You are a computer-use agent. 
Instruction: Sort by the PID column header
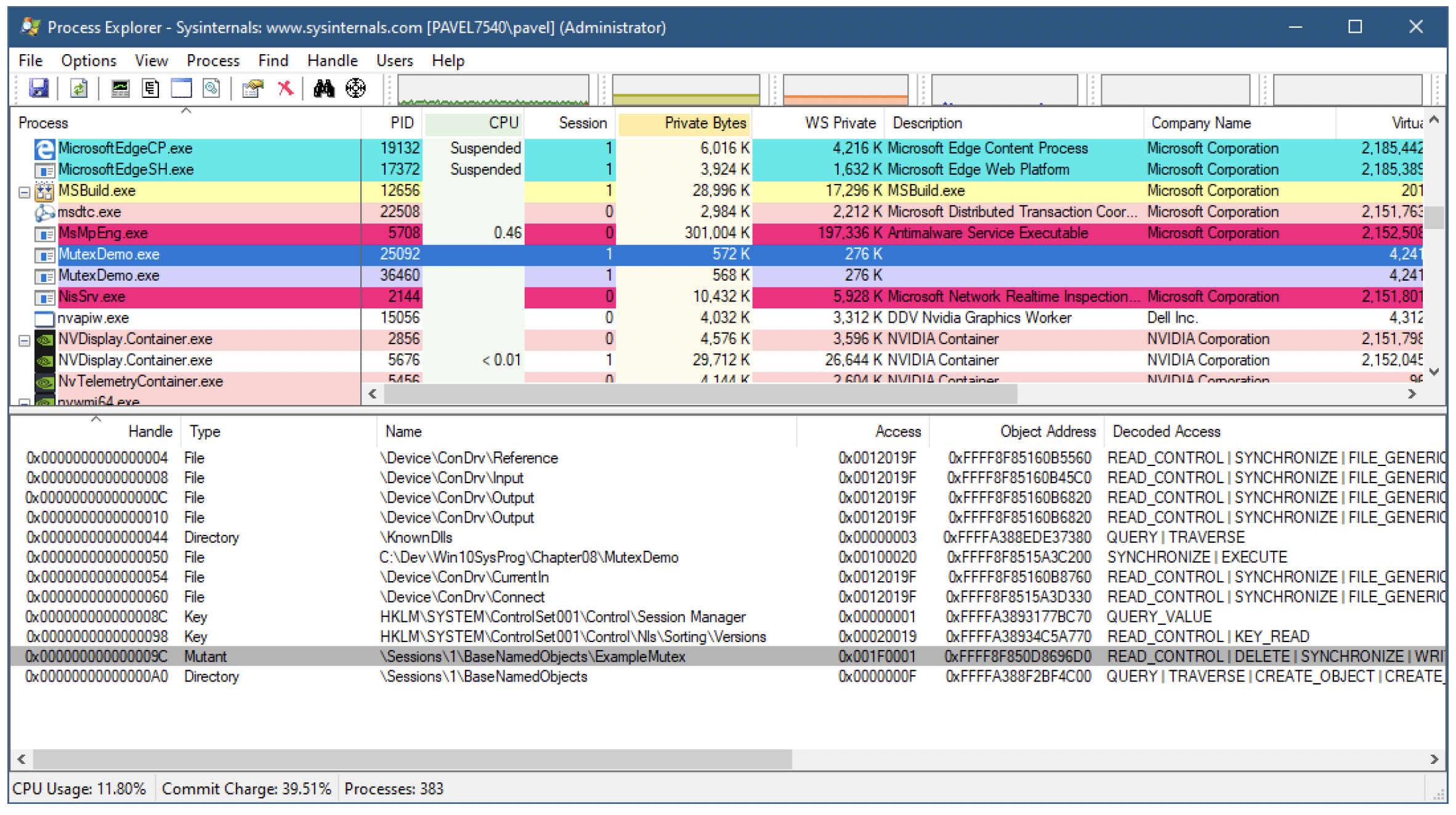[392, 123]
